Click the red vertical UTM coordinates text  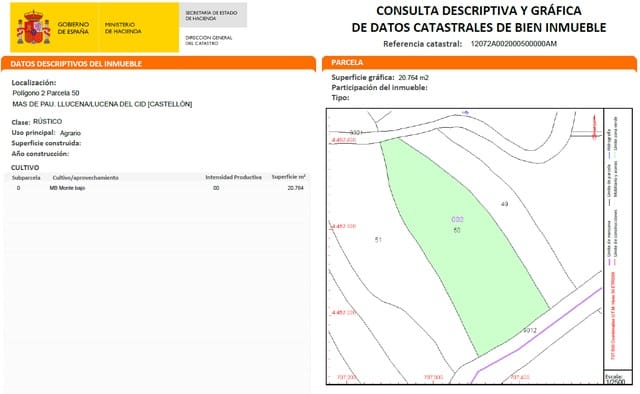613,315
